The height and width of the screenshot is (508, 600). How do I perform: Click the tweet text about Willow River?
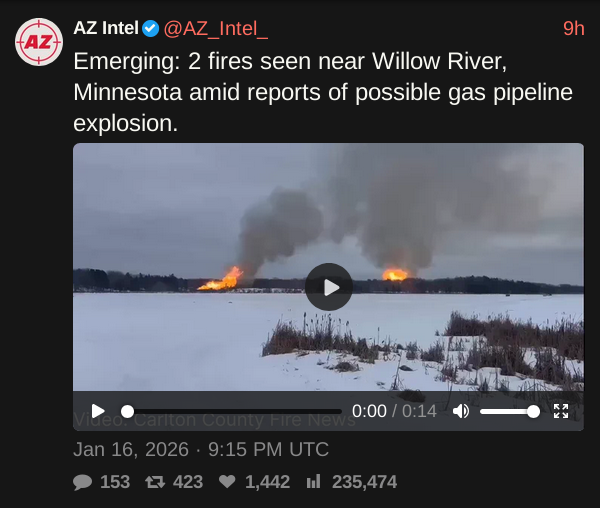point(323,92)
